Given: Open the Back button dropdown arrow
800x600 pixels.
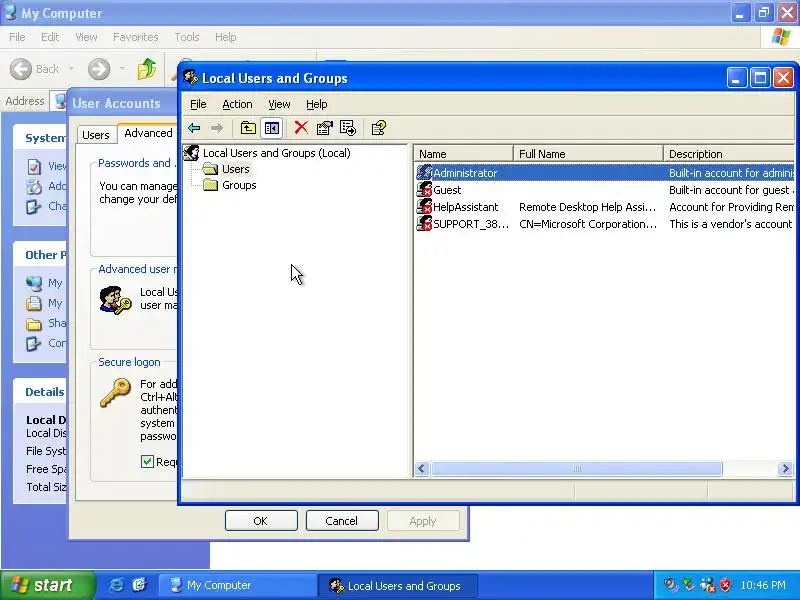Looking at the screenshot, I should pyautogui.click(x=71, y=69).
